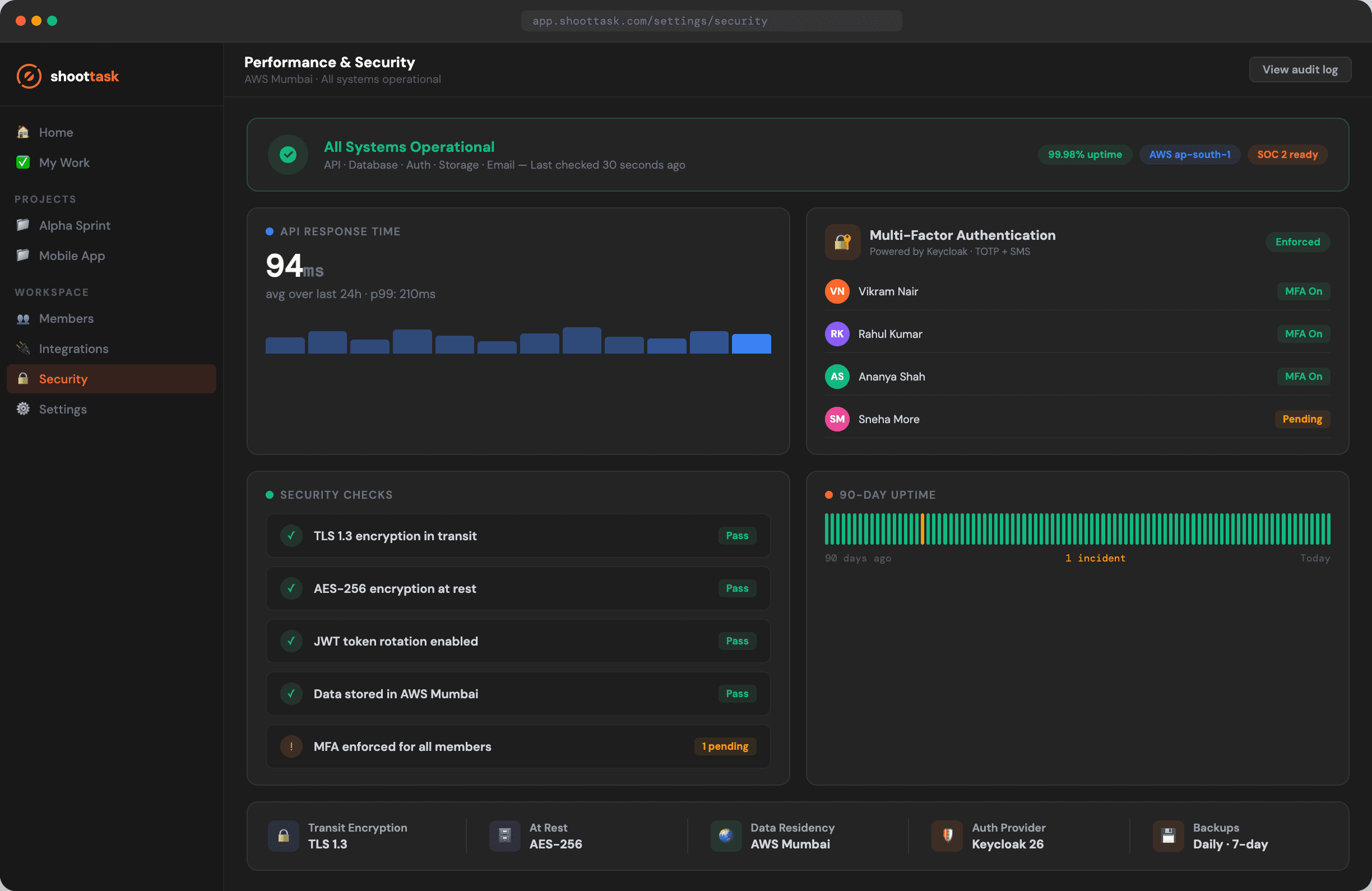Click the shoottask logo icon

(x=29, y=76)
